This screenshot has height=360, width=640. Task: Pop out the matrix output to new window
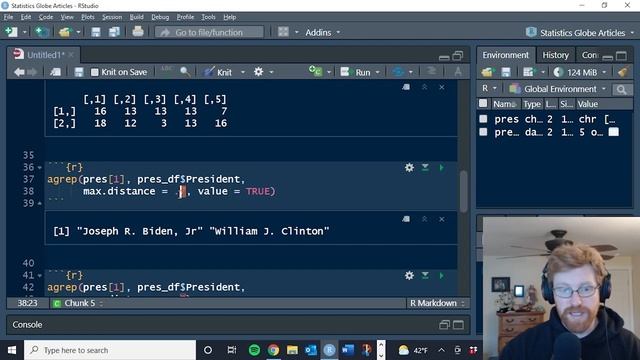coord(406,87)
